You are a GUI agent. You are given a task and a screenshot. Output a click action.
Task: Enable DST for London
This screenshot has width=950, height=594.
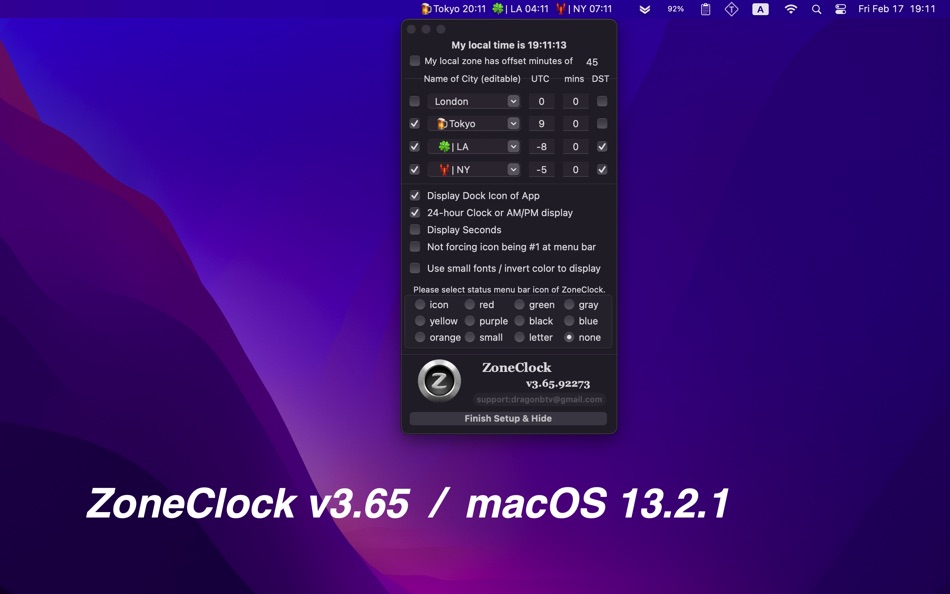tap(602, 101)
